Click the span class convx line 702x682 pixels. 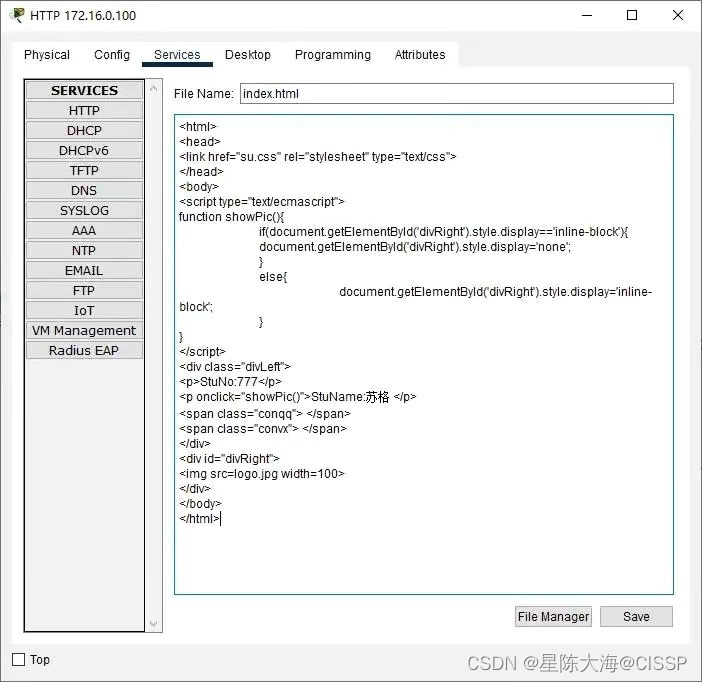[263, 429]
